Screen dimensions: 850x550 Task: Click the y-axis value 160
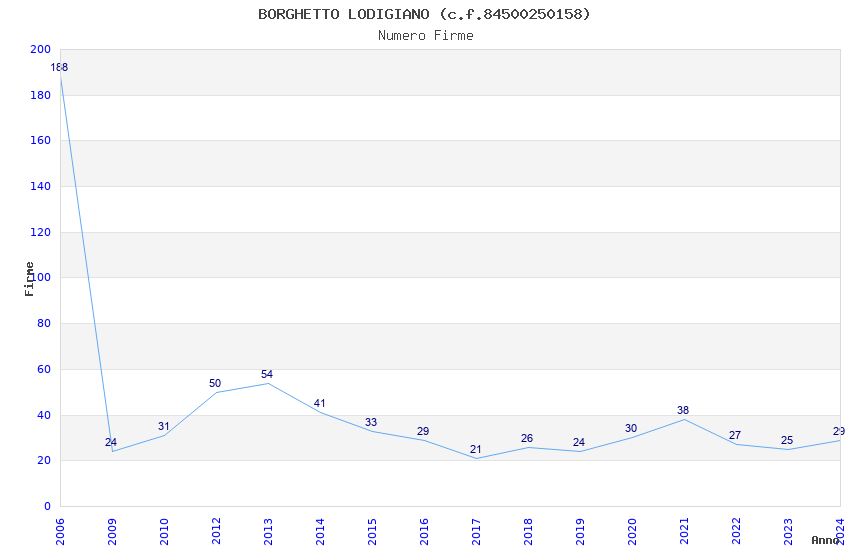tap(41, 140)
